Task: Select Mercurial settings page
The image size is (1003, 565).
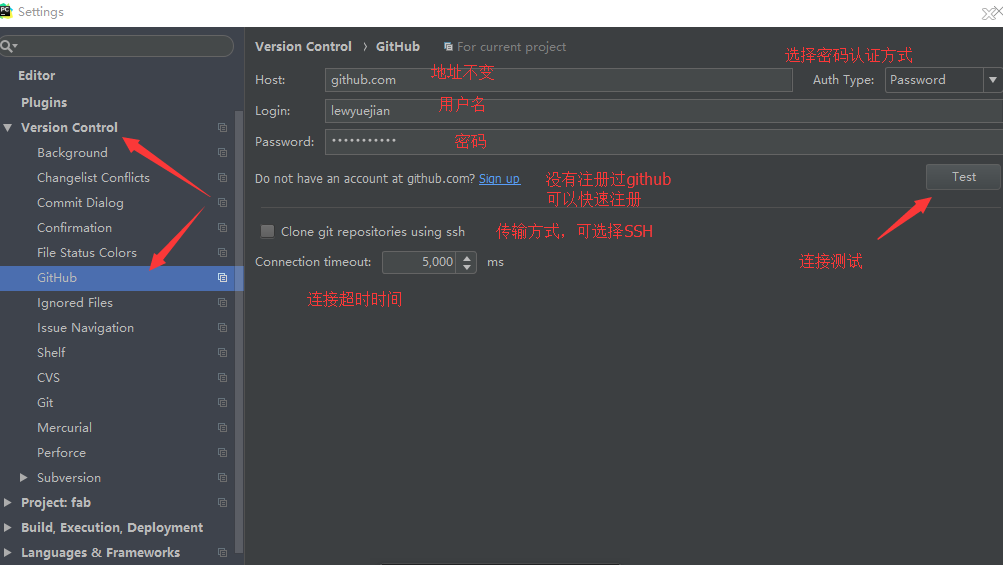Action: pos(64,427)
